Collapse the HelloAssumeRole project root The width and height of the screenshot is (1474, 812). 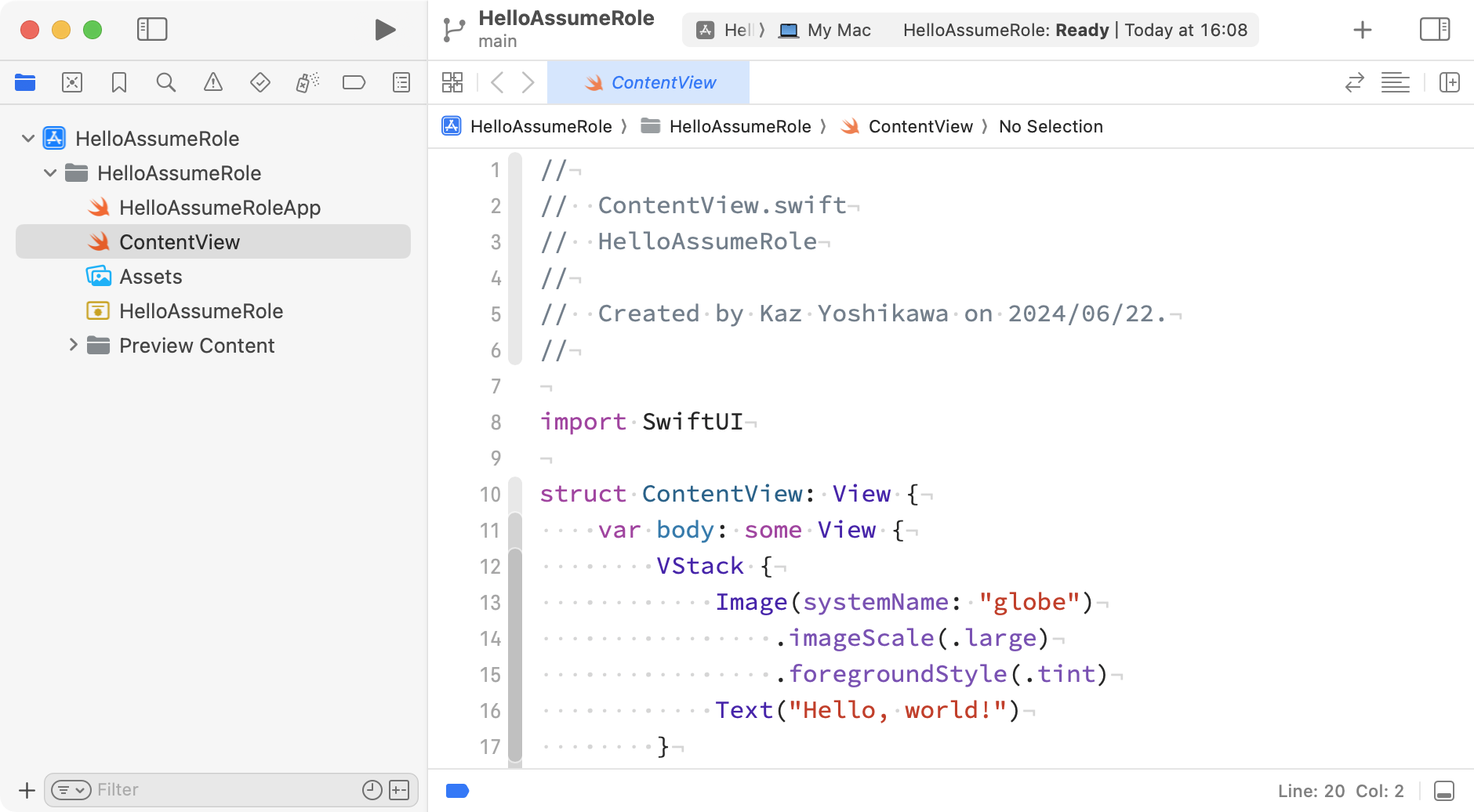click(28, 139)
